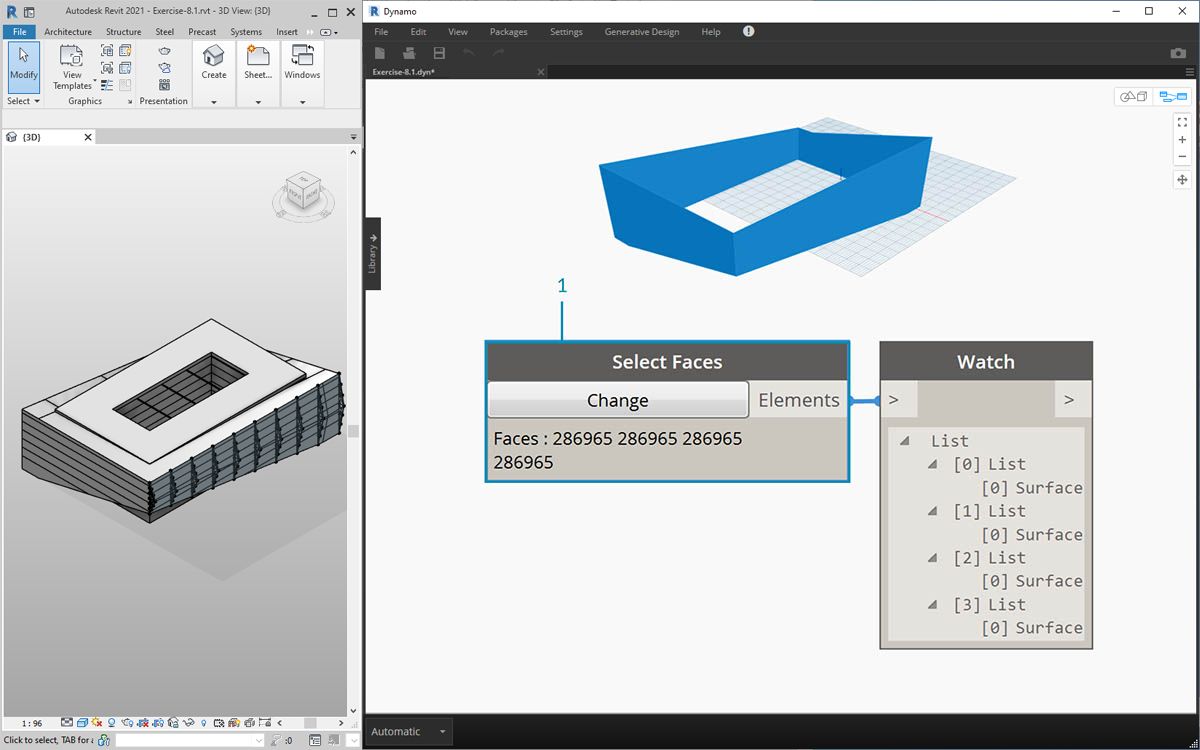The width and height of the screenshot is (1200, 750).
Task: Click the Revit ViewCube
Action: pyautogui.click(x=302, y=192)
